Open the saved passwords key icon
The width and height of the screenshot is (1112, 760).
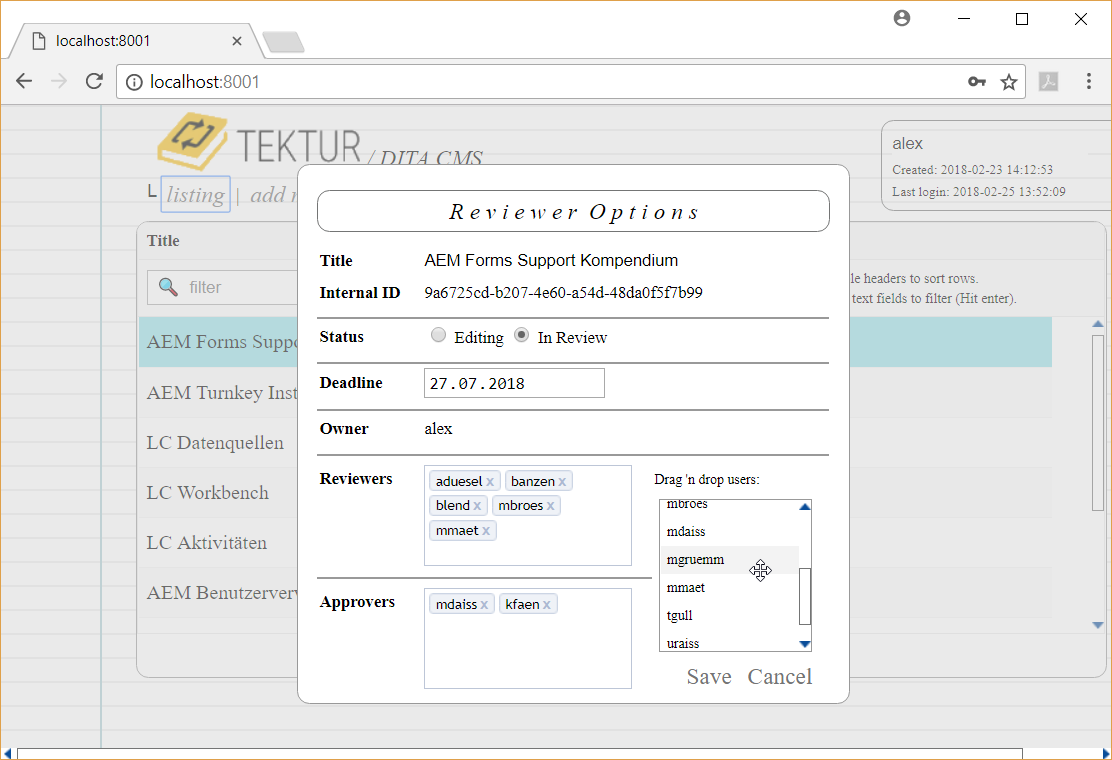[x=977, y=82]
